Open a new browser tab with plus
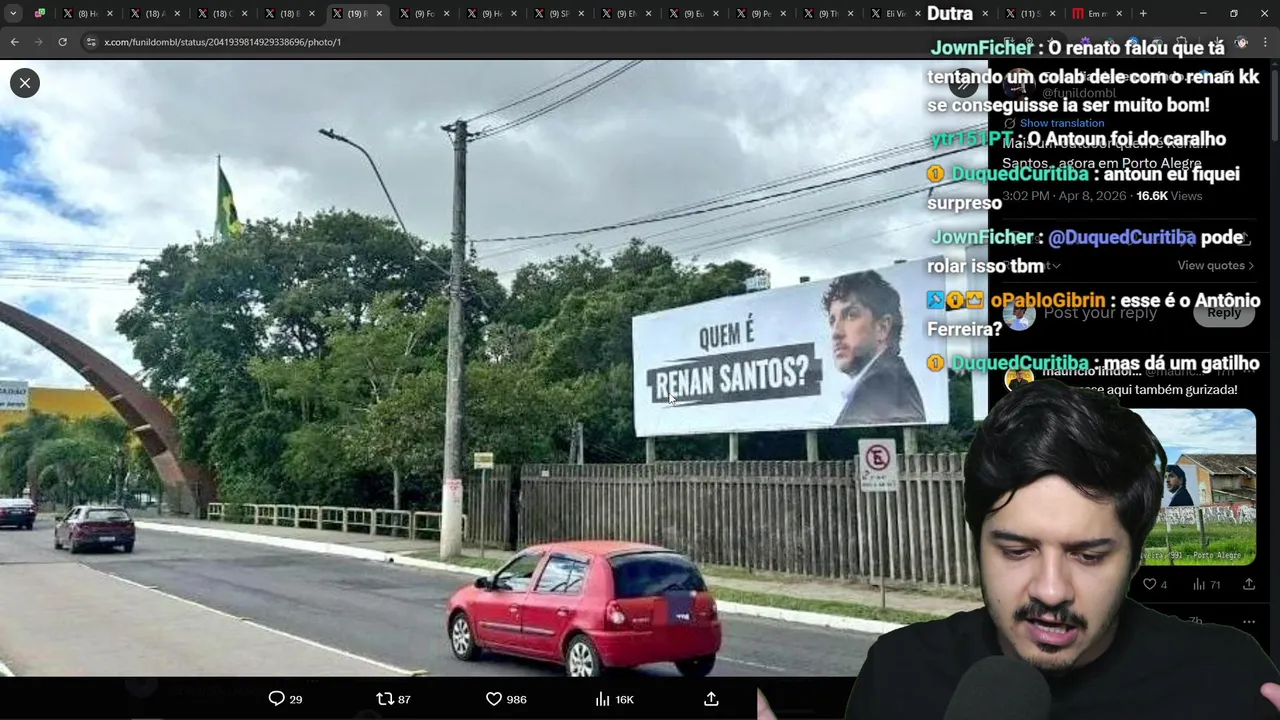 point(1143,13)
